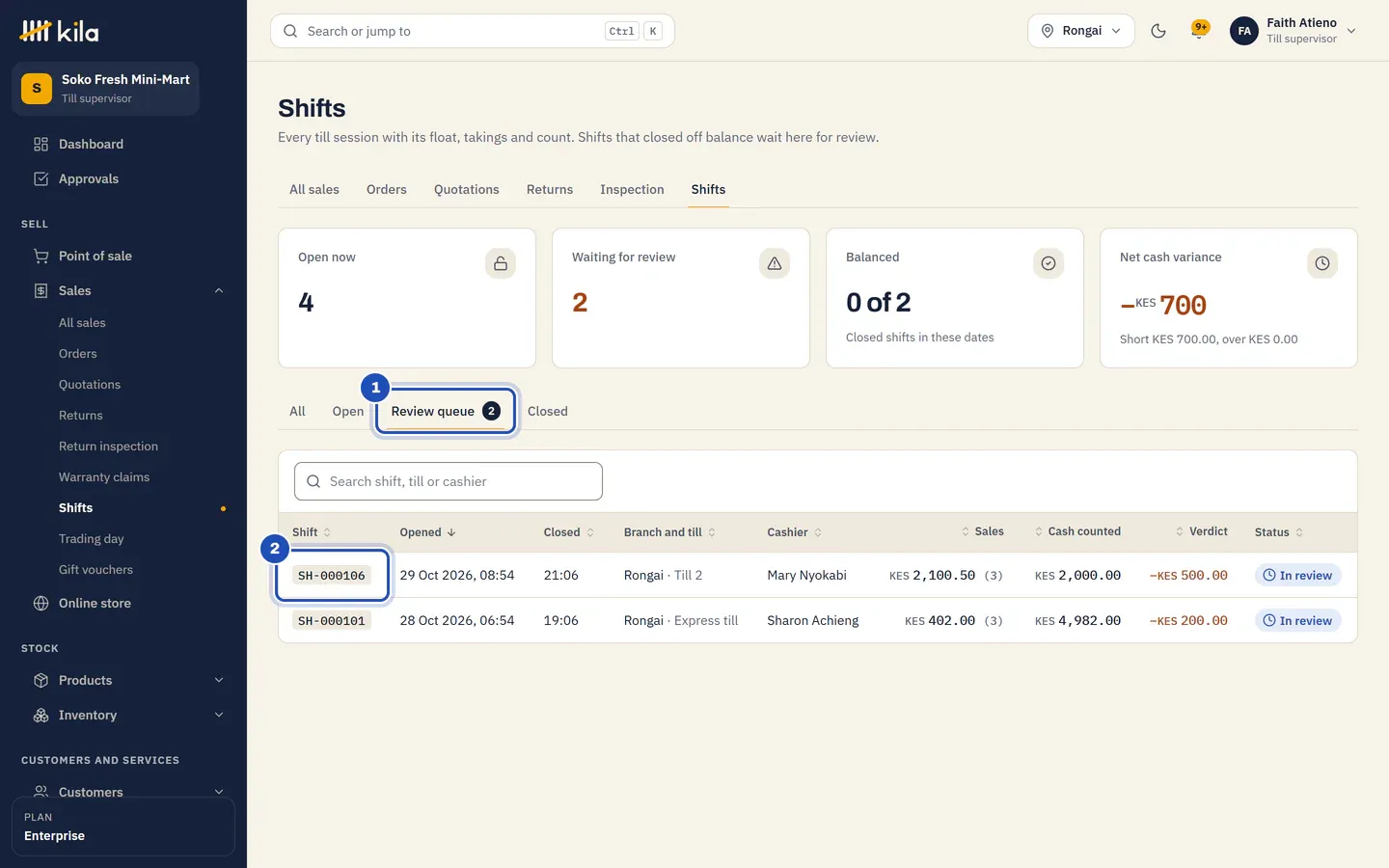This screenshot has width=1389, height=868.
Task: Click the Sharon Achieng cashier cell
Action: tap(812, 620)
